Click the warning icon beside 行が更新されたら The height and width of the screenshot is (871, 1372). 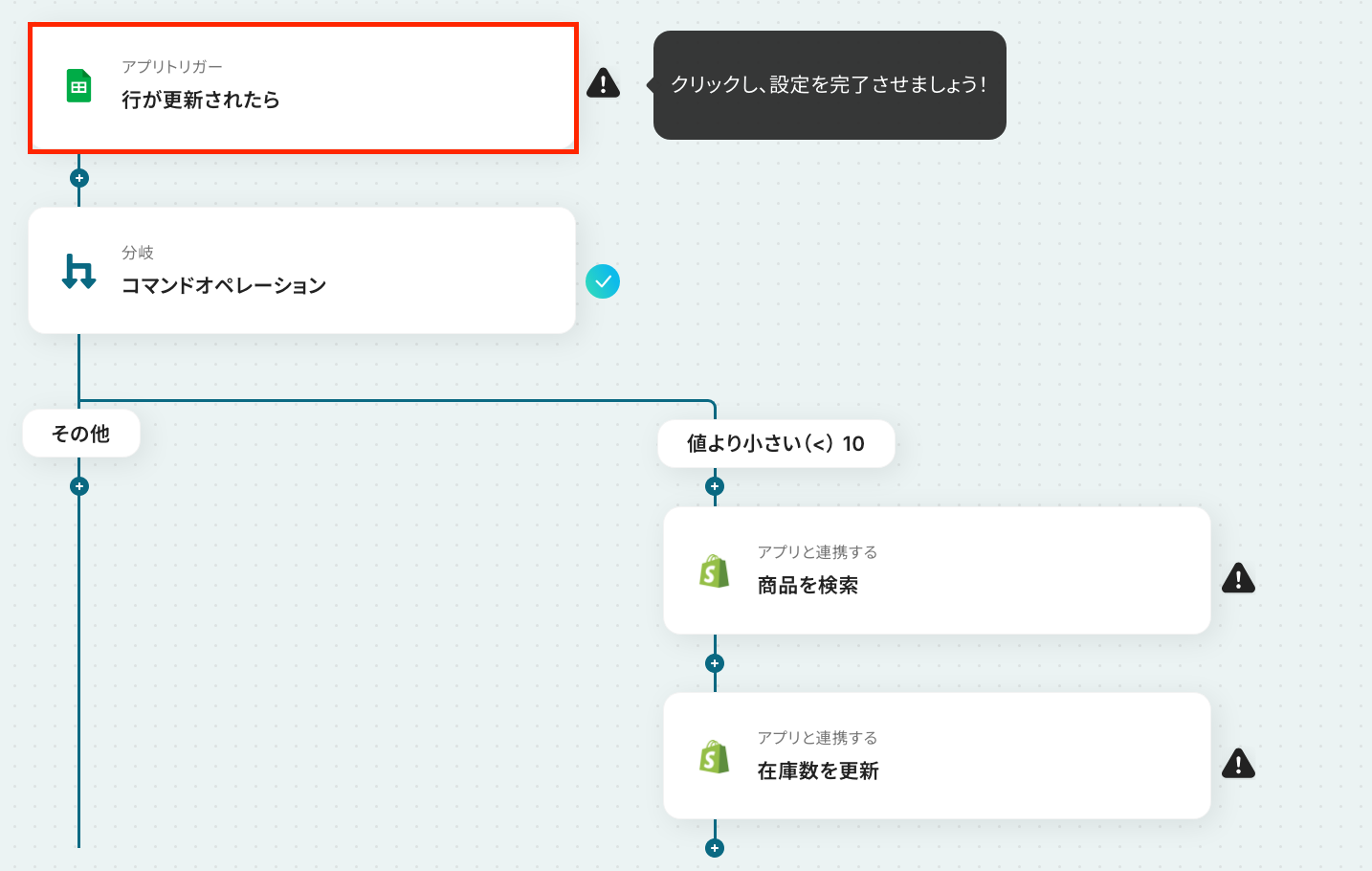click(x=603, y=83)
